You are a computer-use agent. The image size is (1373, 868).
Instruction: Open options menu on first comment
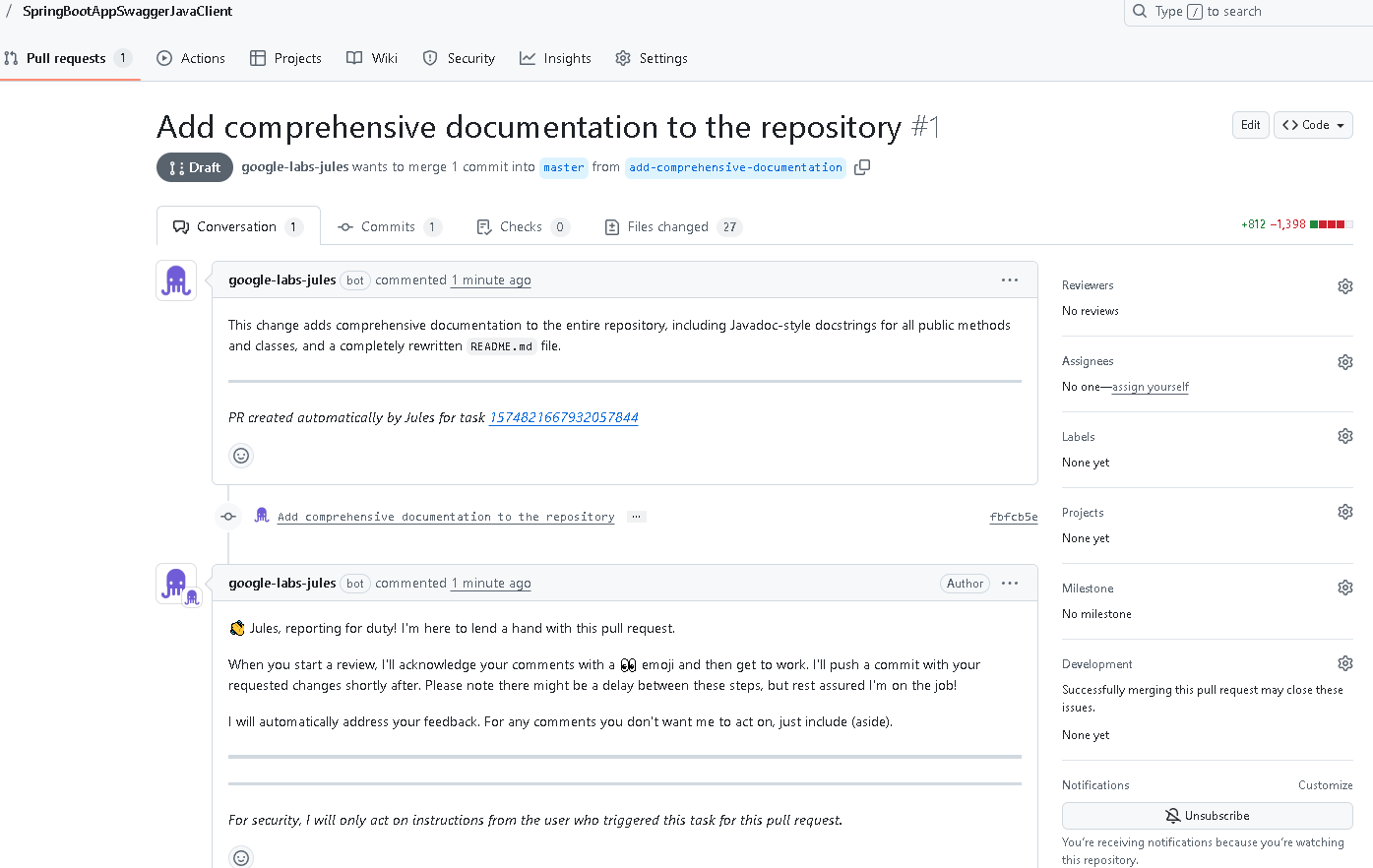pyautogui.click(x=1010, y=280)
